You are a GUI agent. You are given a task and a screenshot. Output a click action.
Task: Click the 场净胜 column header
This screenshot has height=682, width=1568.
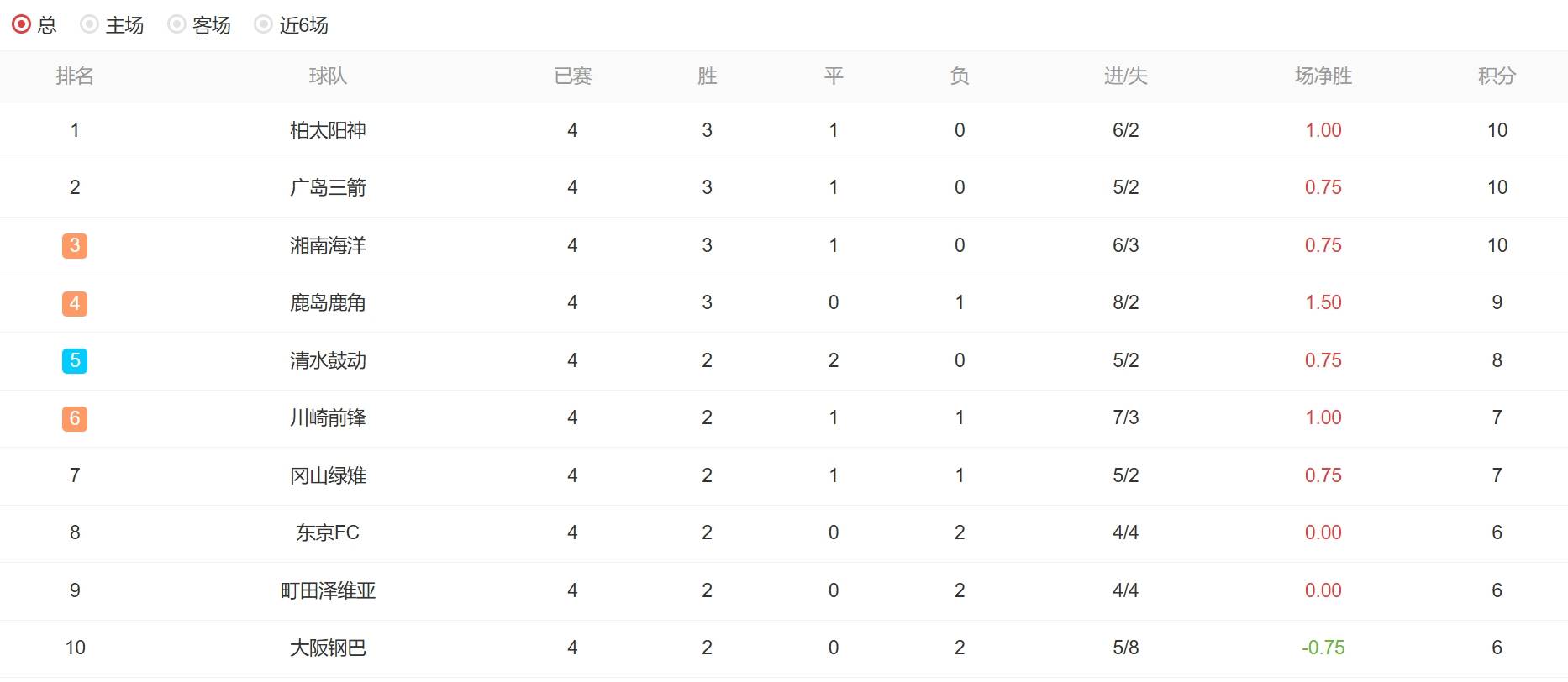pos(1323,76)
